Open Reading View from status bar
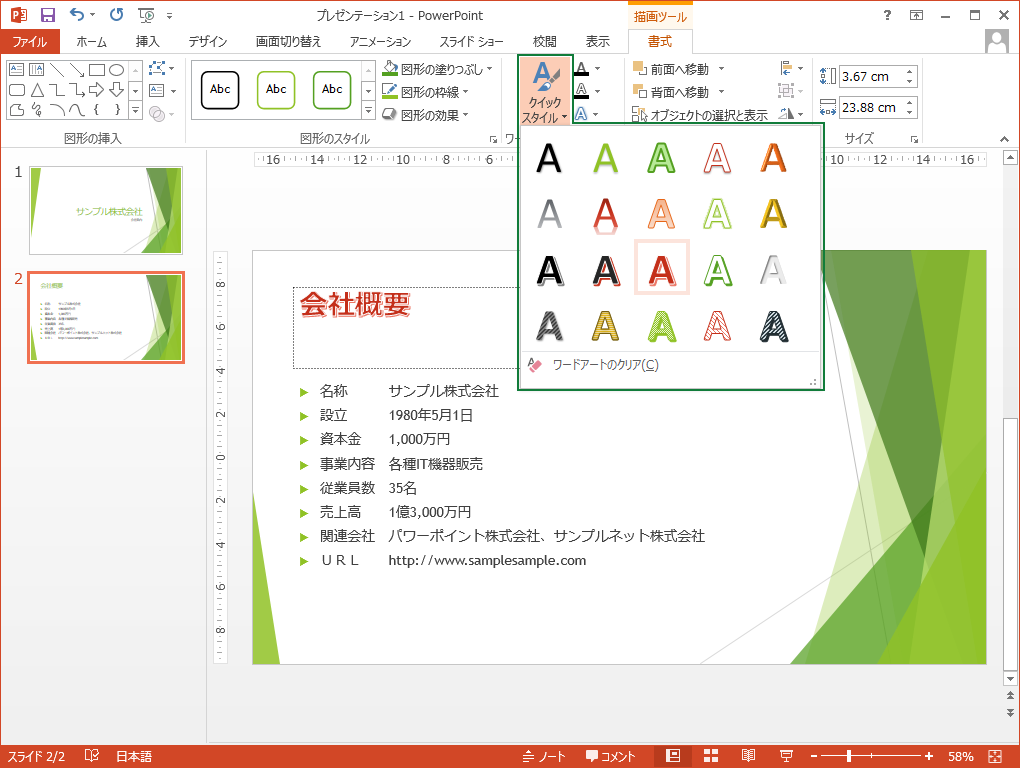 coord(748,756)
